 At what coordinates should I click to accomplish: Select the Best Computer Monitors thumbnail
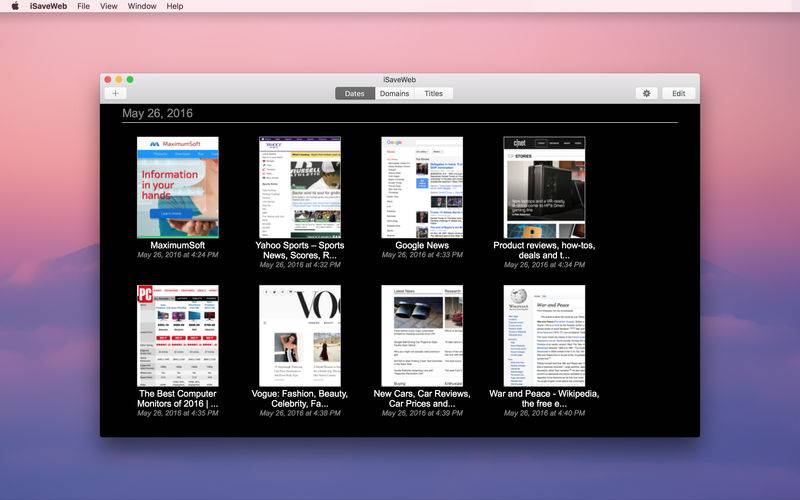[178, 336]
